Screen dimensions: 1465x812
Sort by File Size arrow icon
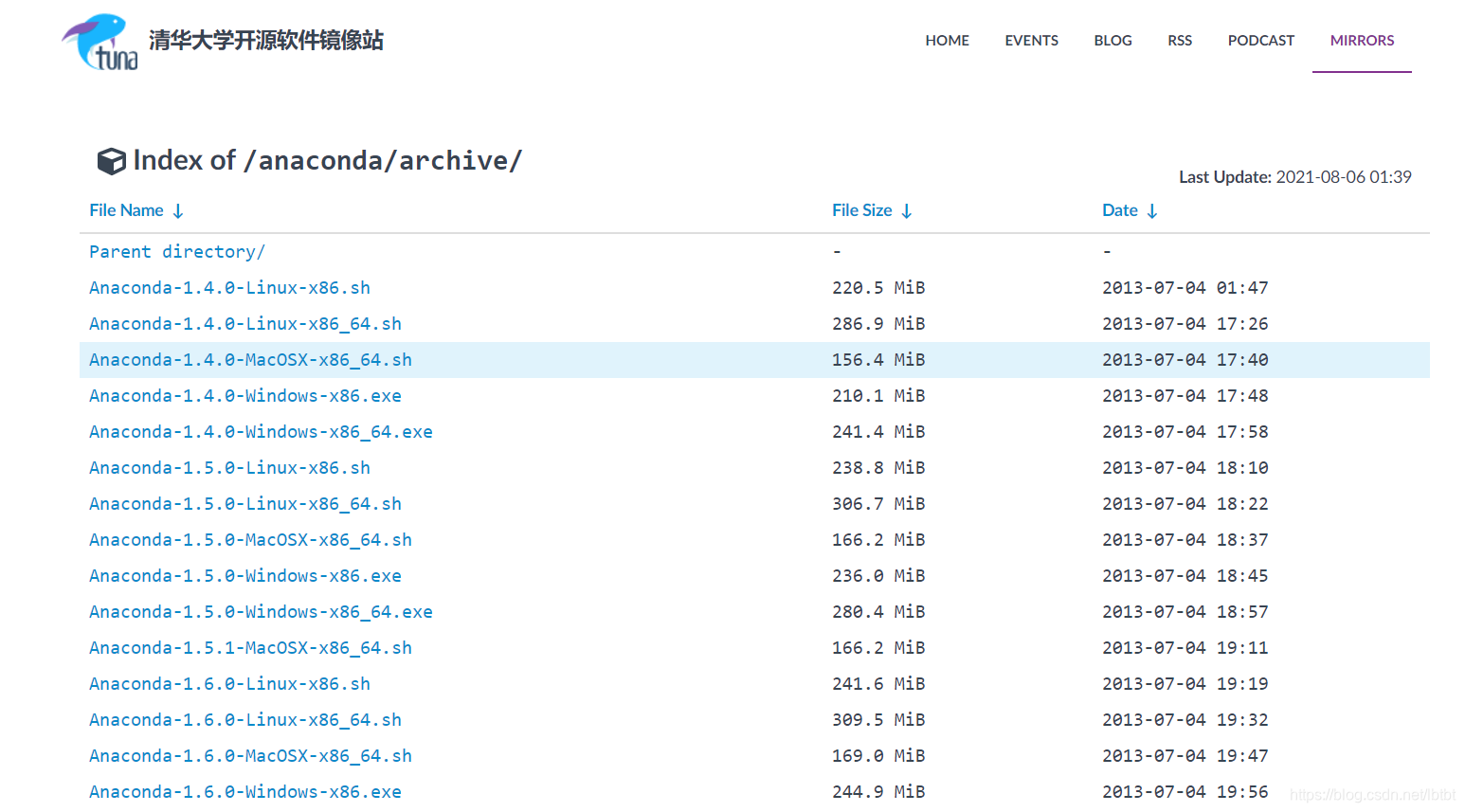[907, 210]
